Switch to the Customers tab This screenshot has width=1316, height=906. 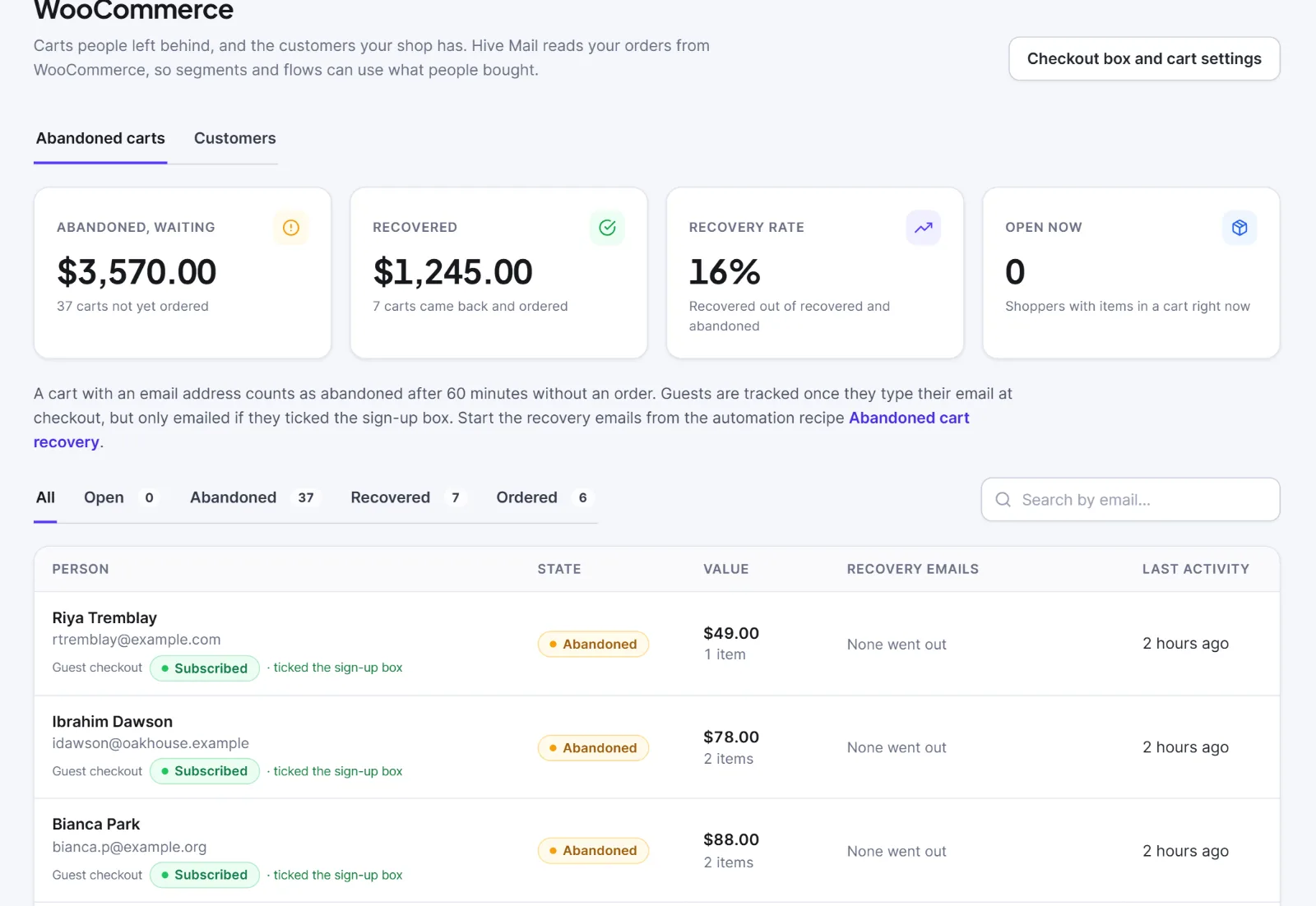(235, 138)
